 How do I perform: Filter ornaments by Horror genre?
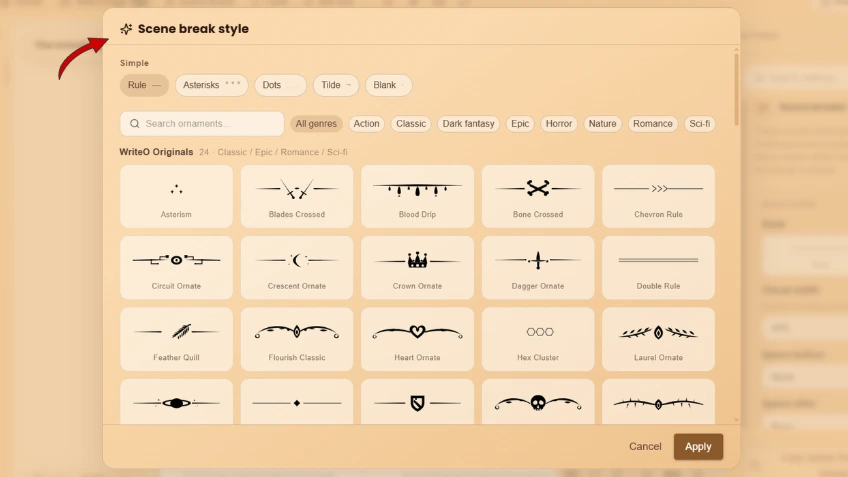(x=559, y=124)
